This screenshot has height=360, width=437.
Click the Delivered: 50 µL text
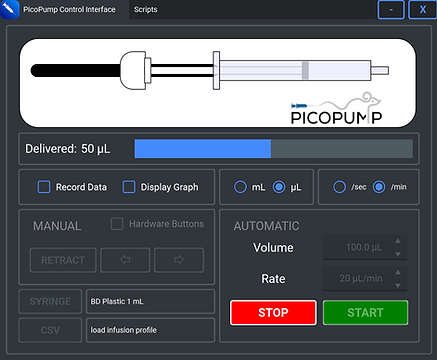tap(68, 149)
